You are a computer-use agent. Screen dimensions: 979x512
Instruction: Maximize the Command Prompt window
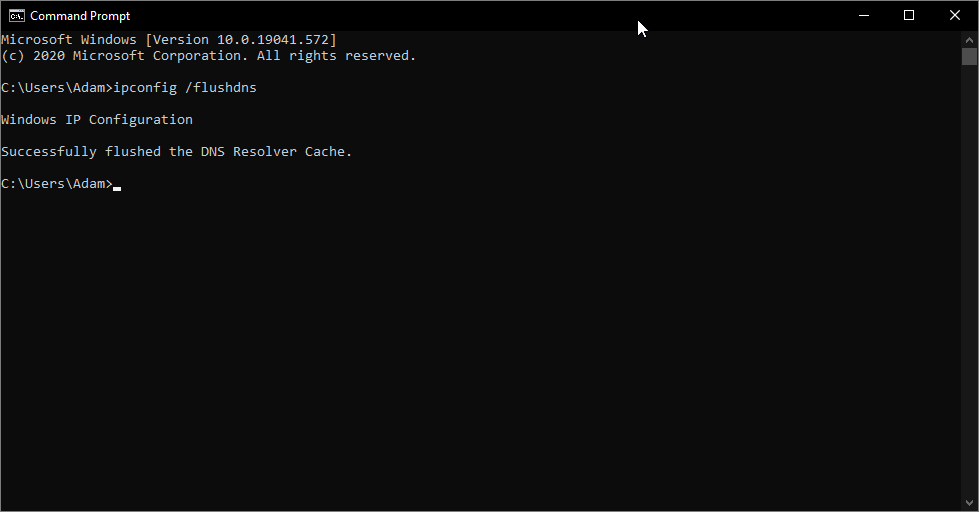(x=909, y=16)
